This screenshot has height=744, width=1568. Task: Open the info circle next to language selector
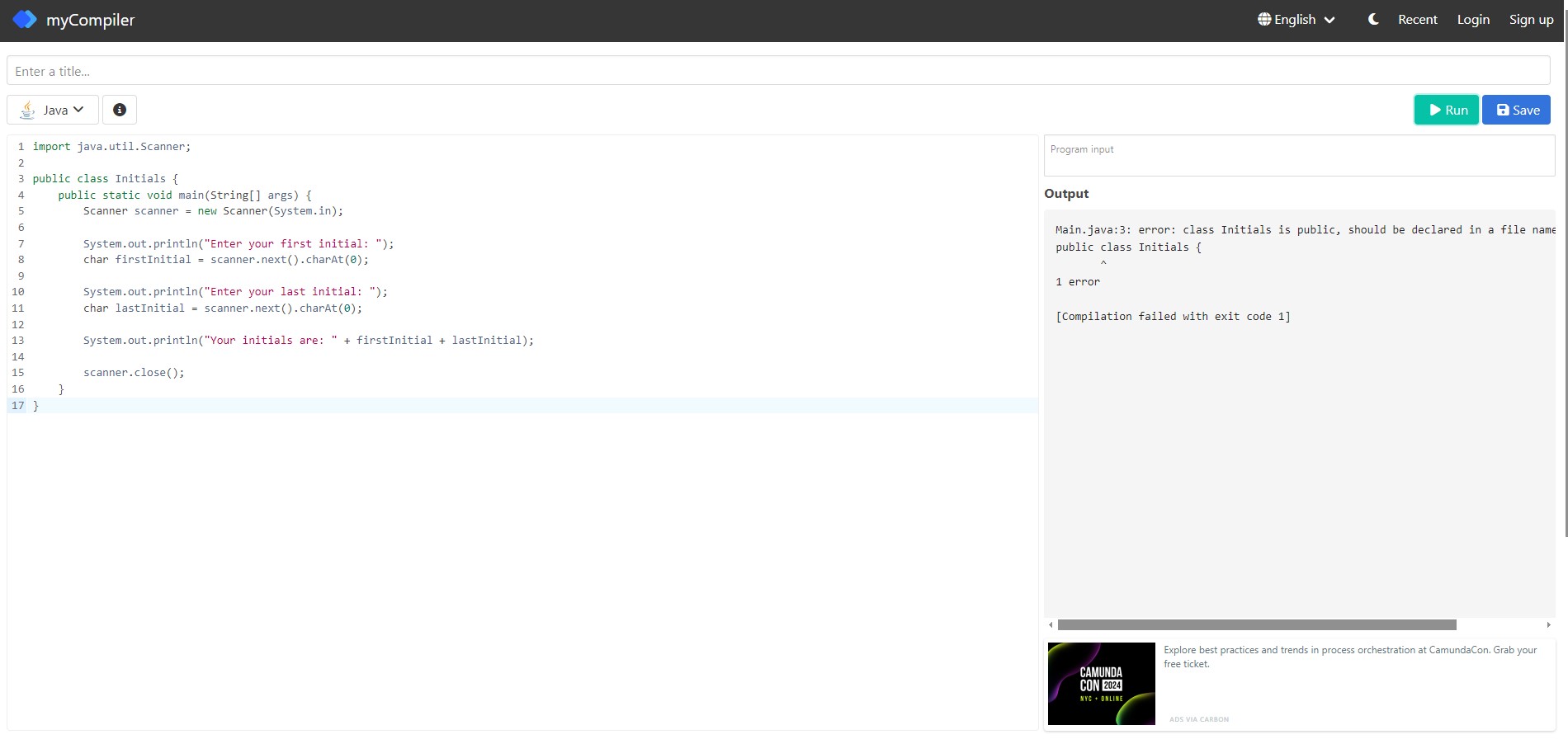[x=120, y=109]
